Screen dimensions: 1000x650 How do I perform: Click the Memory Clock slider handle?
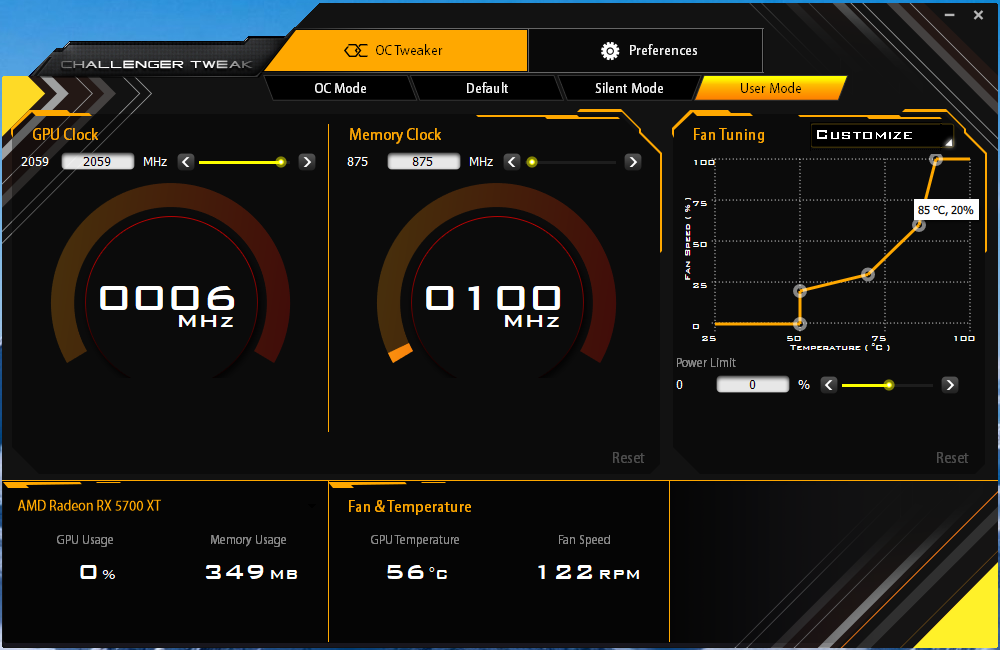(532, 162)
